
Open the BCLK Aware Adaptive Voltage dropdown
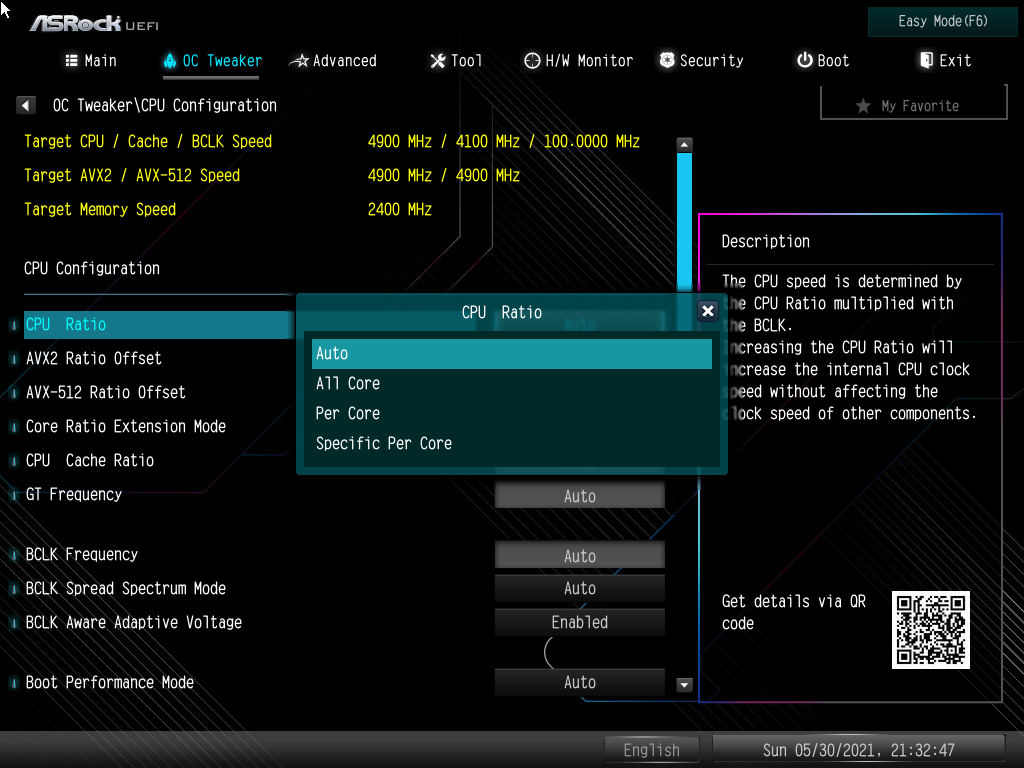[579, 622]
